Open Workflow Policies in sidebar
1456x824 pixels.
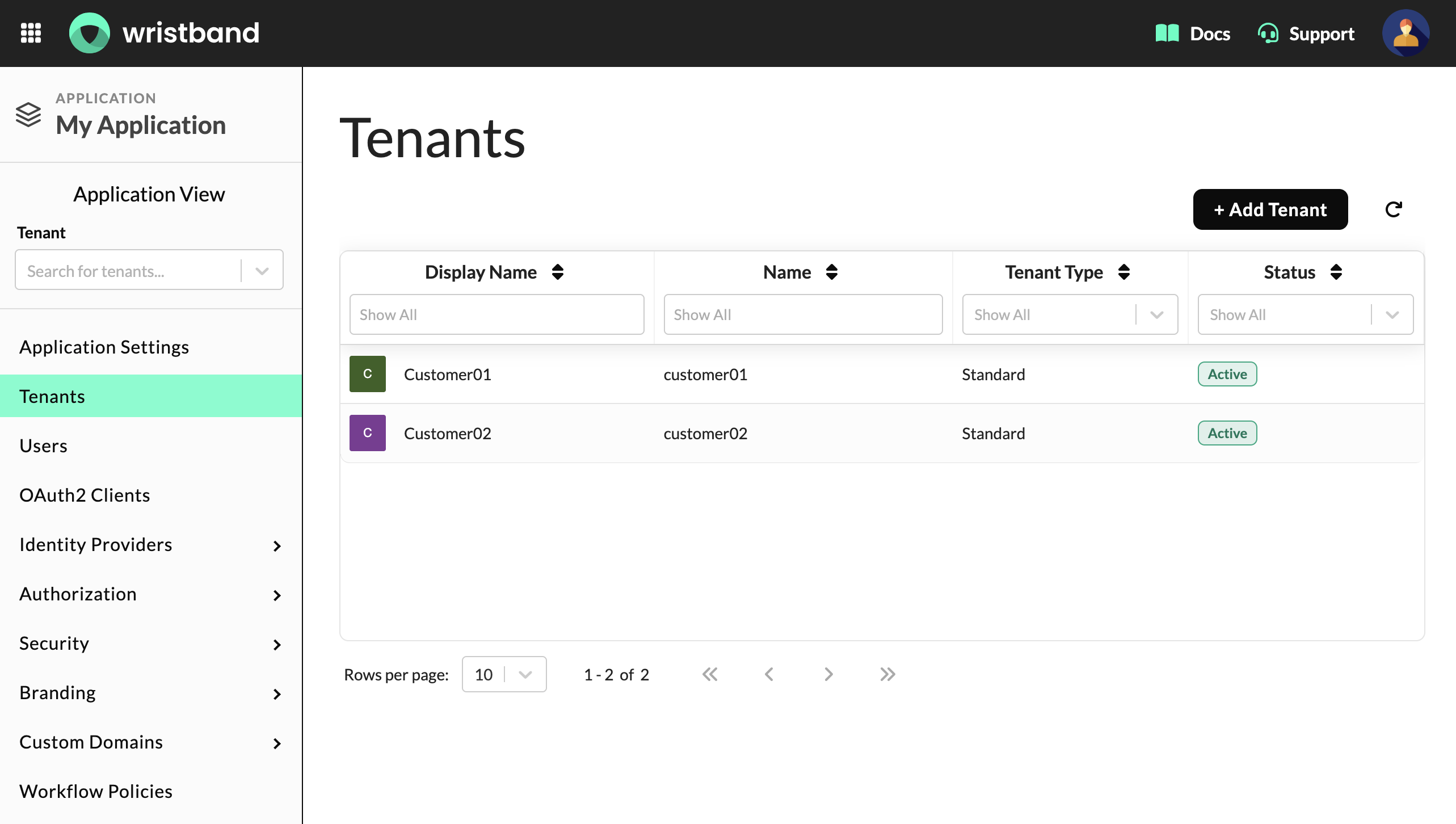point(151,791)
